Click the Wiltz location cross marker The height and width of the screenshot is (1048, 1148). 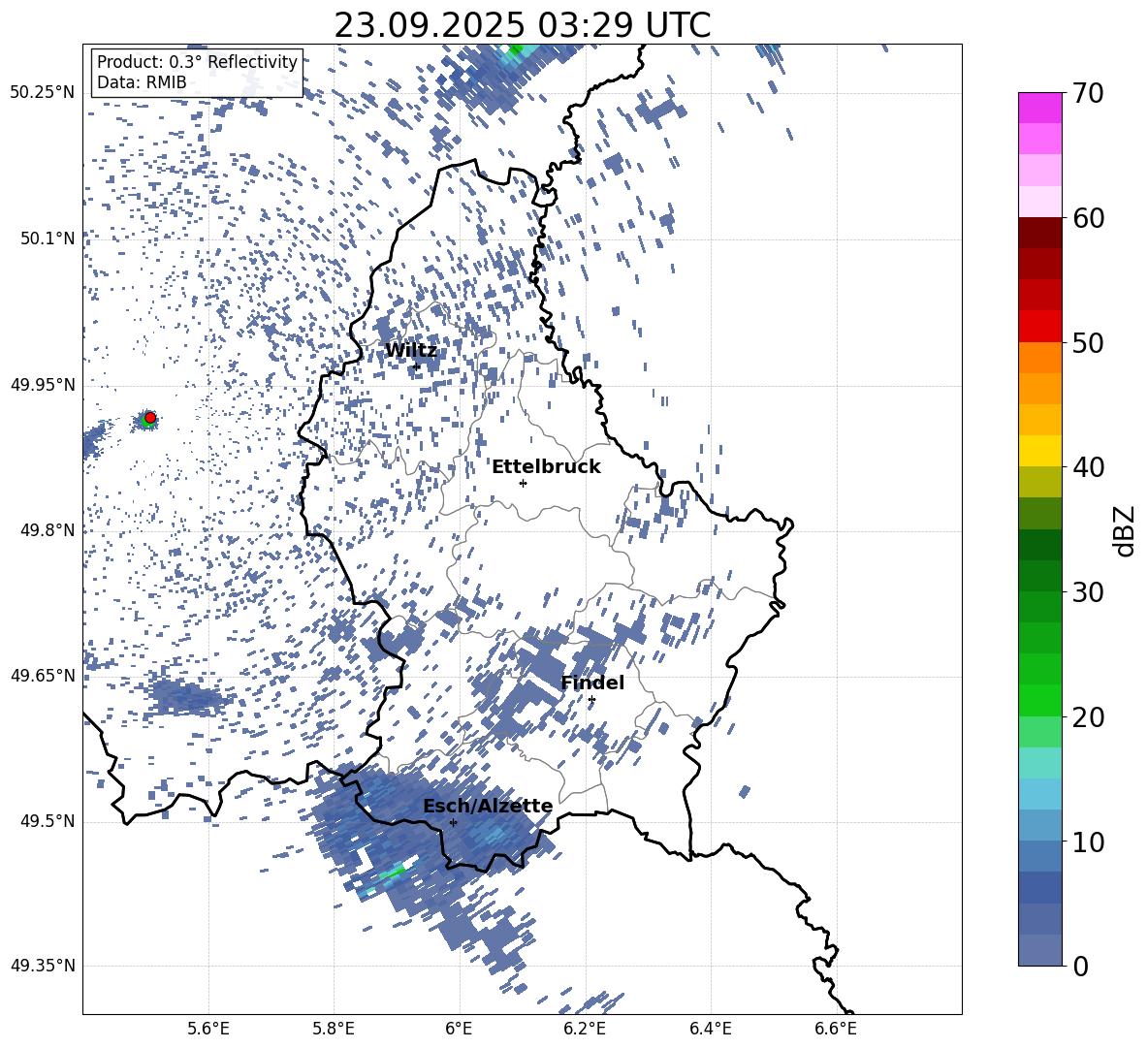tap(416, 366)
